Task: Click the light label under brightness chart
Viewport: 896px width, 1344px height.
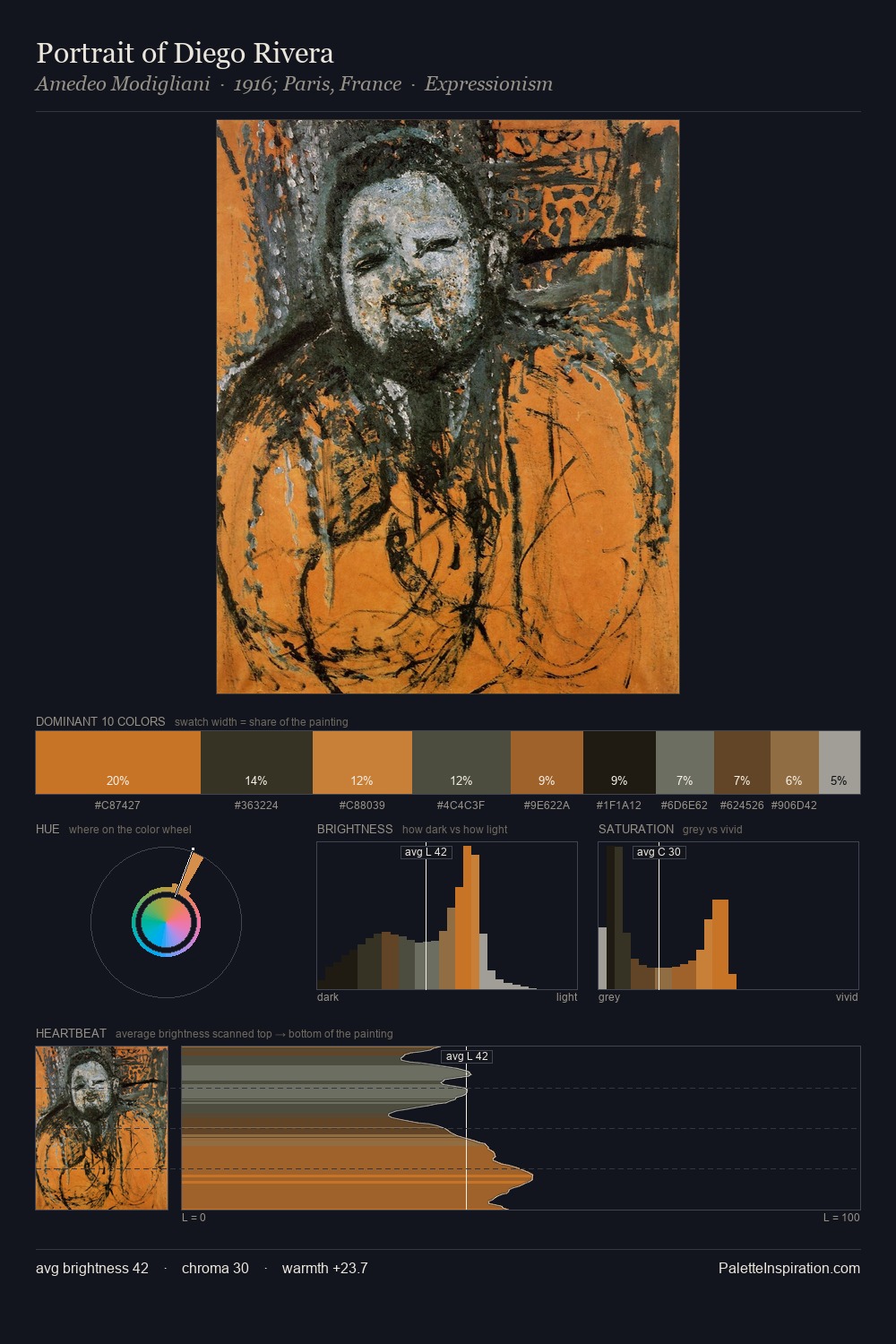Action: tap(567, 997)
